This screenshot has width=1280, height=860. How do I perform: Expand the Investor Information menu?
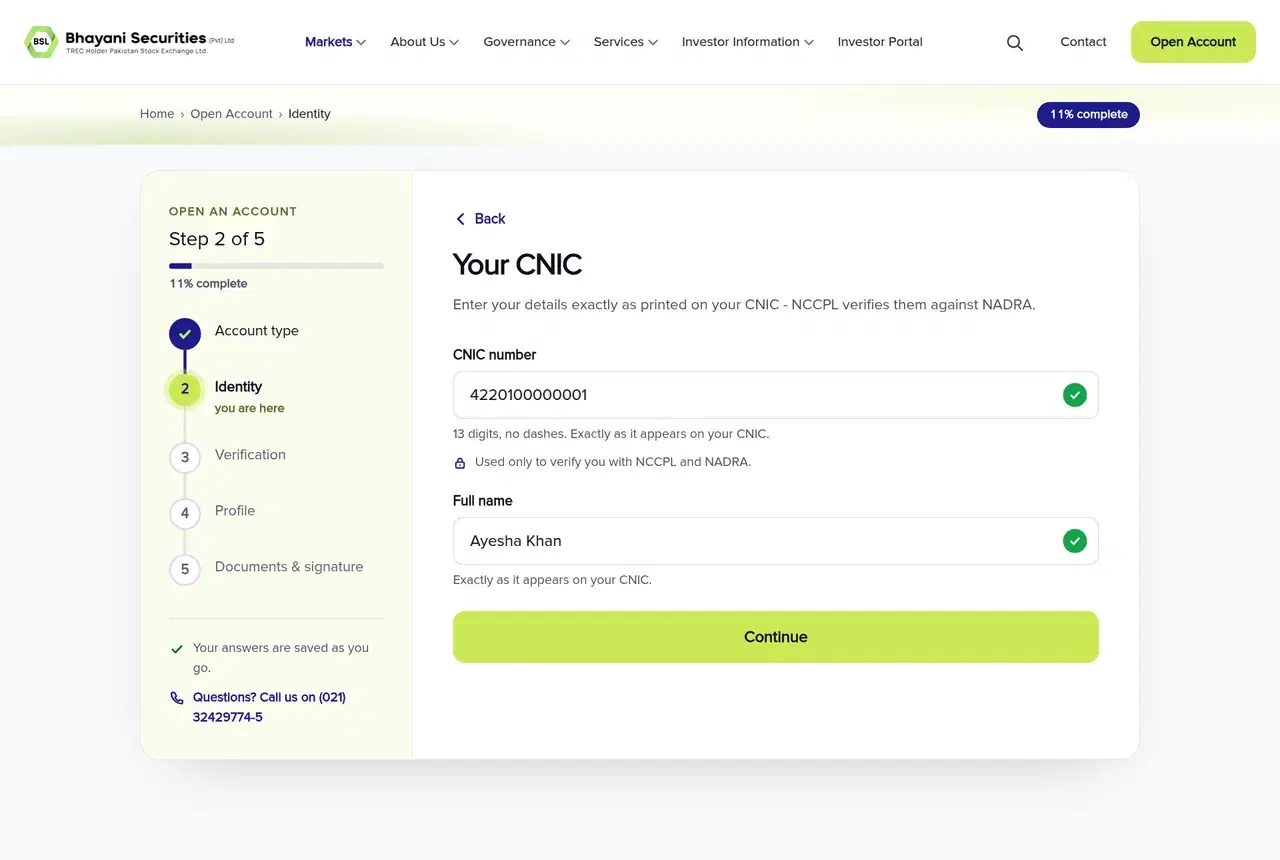pyautogui.click(x=747, y=42)
